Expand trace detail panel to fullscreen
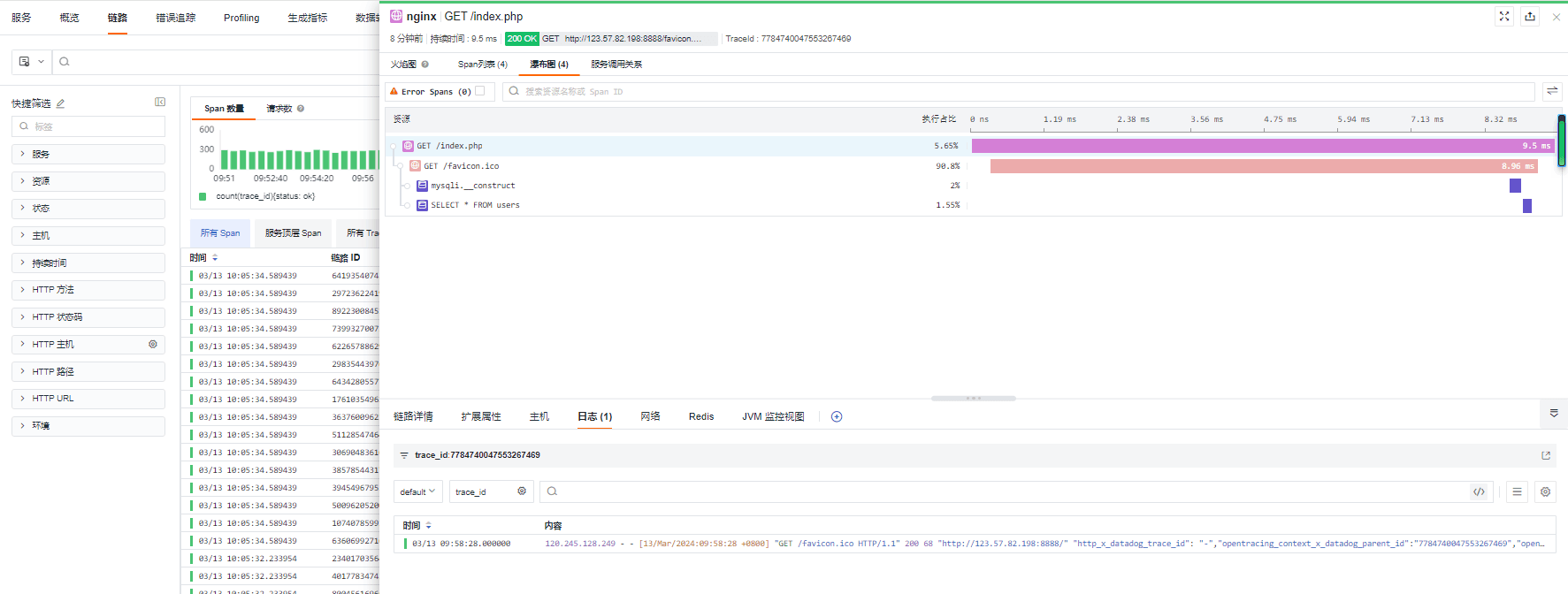Viewport: 1568px width, 594px height. click(1504, 16)
